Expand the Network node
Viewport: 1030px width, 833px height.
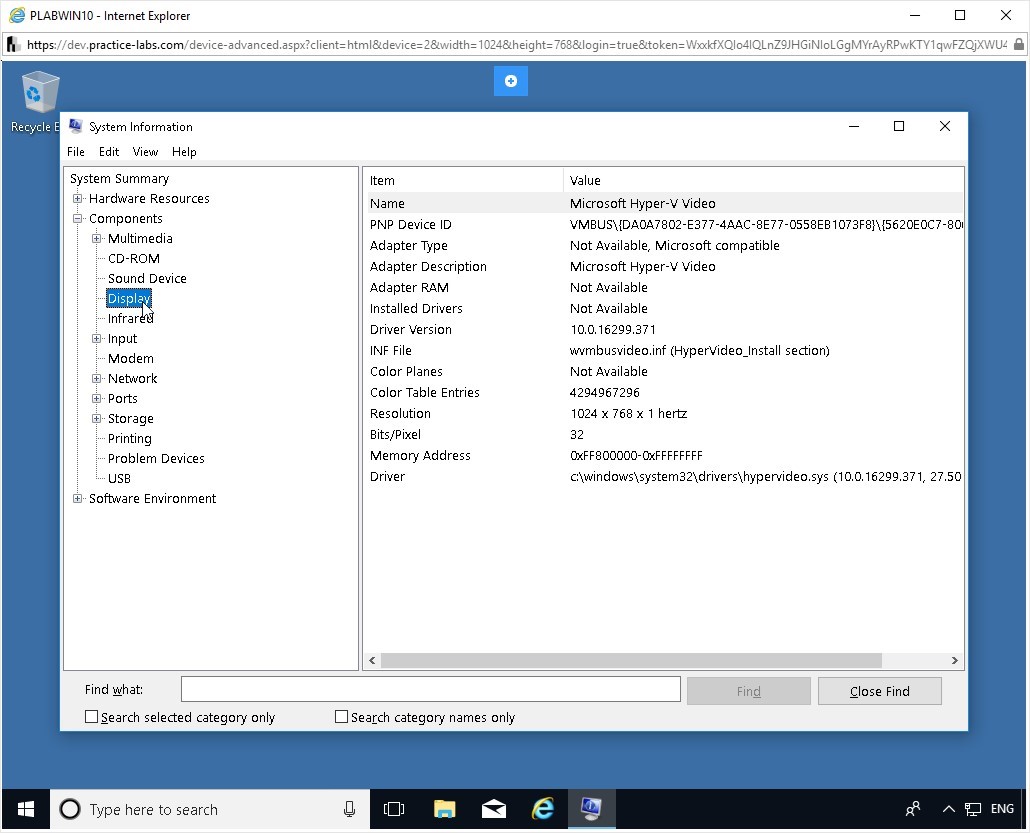click(x=97, y=378)
